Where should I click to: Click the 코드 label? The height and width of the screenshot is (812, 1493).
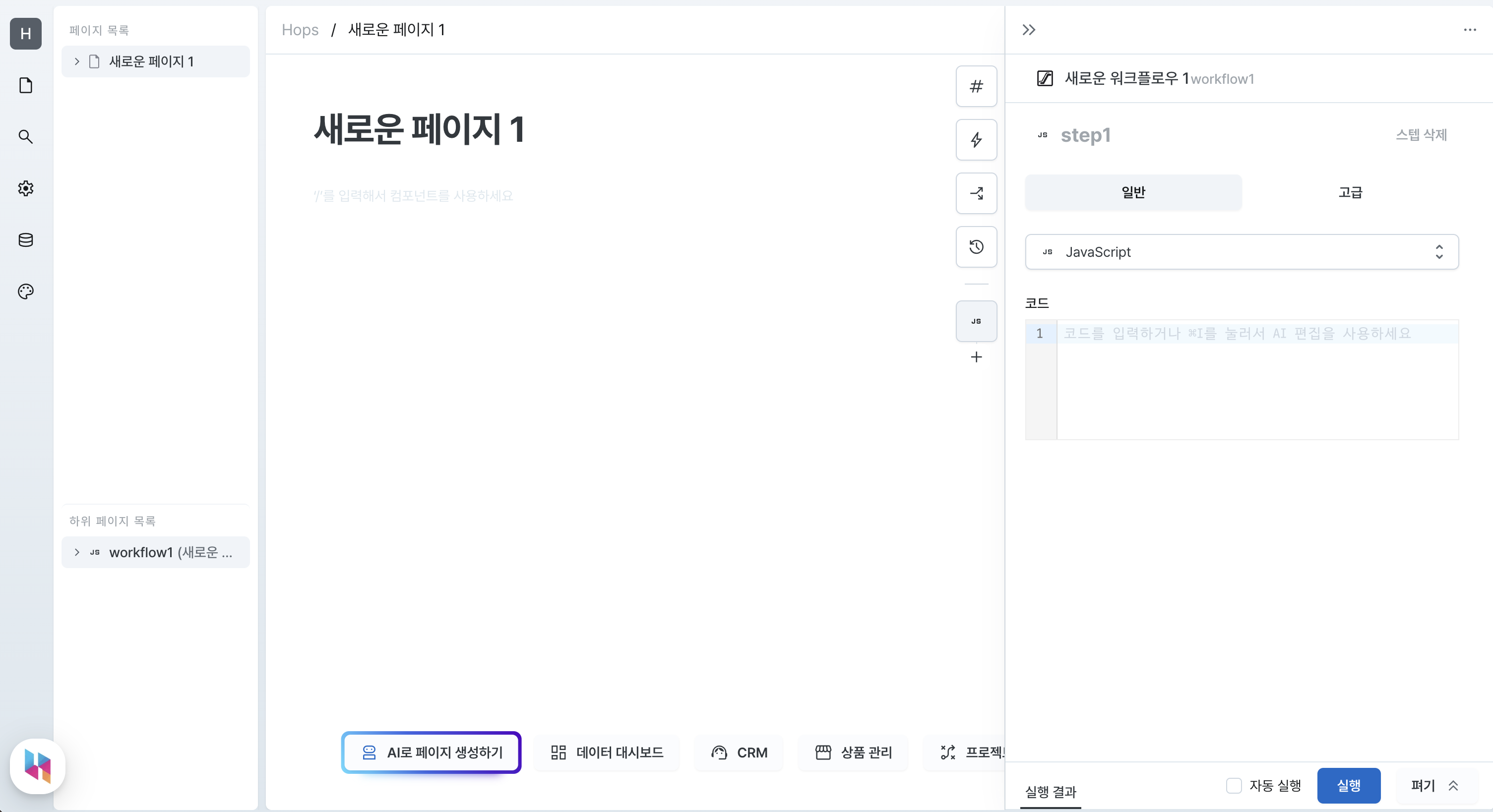tap(1037, 303)
